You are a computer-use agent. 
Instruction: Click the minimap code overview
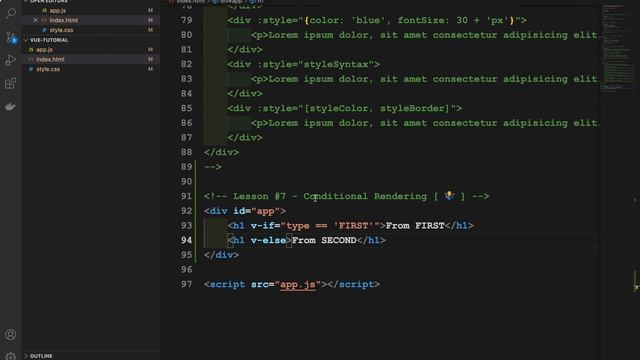click(617, 49)
